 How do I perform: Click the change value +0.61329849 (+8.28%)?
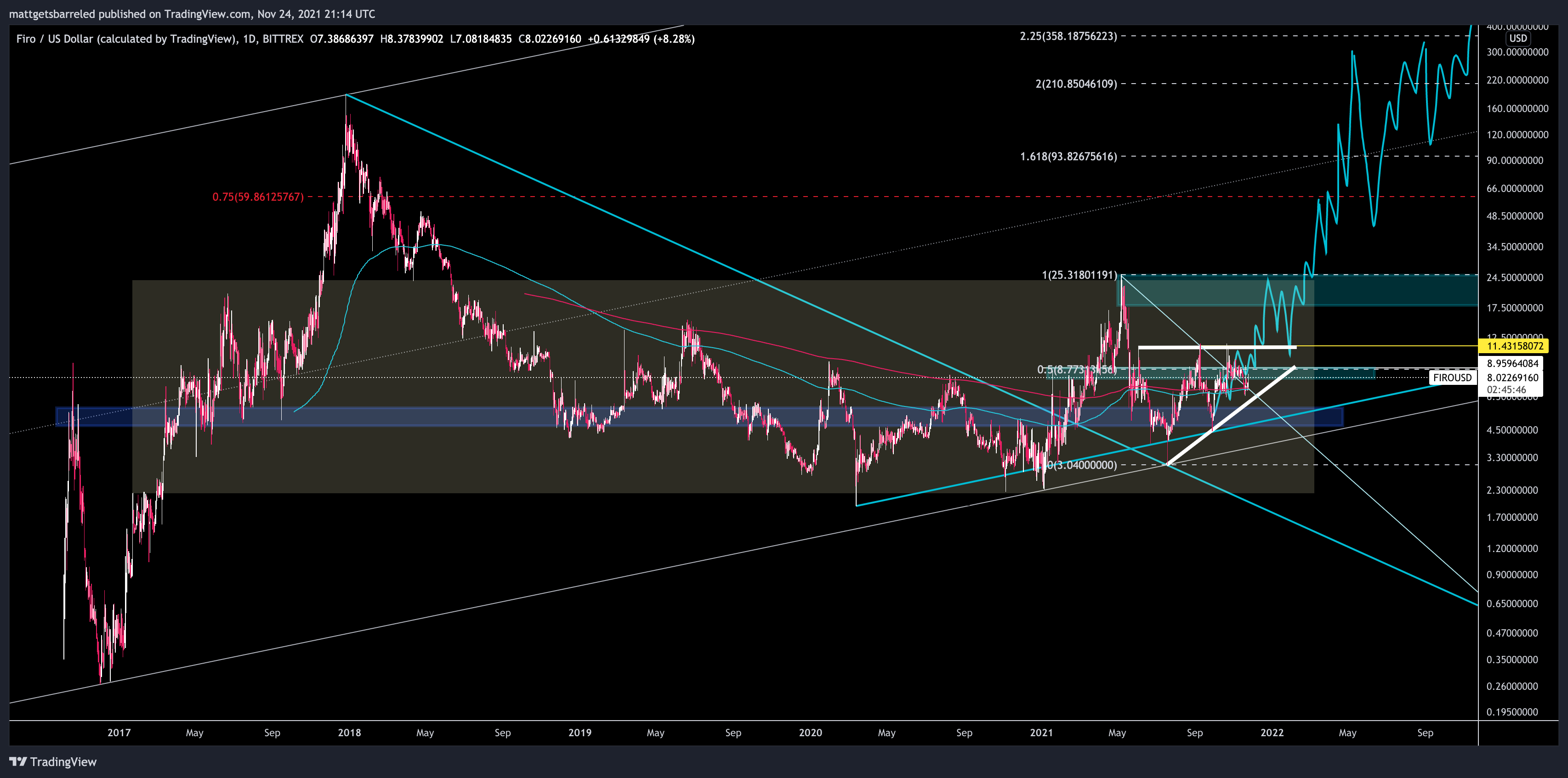(641, 39)
